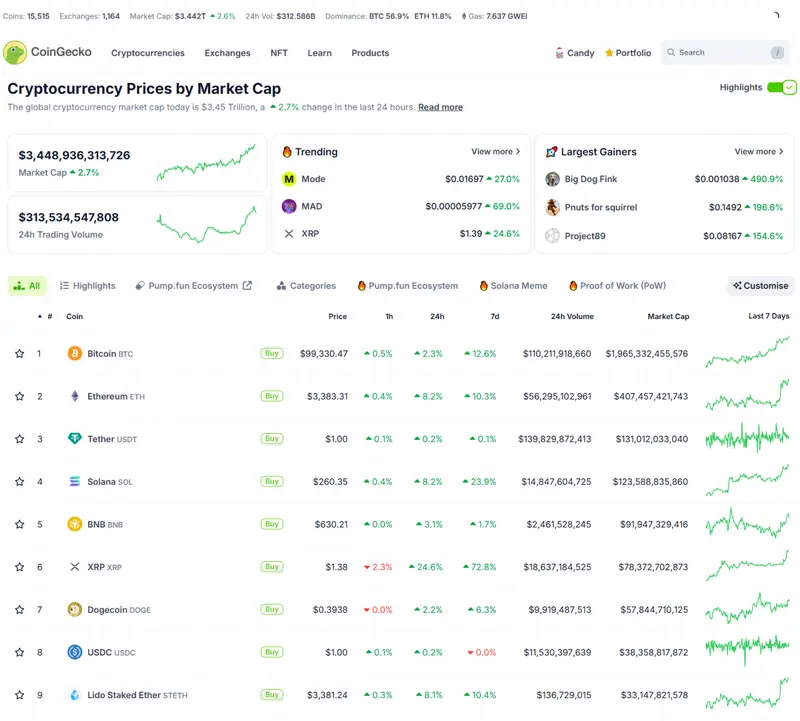Click the Bitcoin coin icon

(x=74, y=353)
